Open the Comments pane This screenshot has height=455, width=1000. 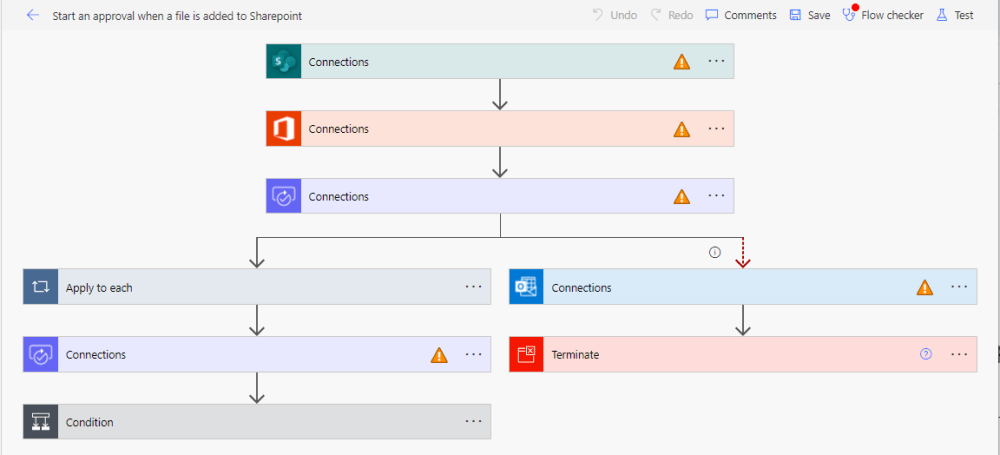tap(741, 15)
